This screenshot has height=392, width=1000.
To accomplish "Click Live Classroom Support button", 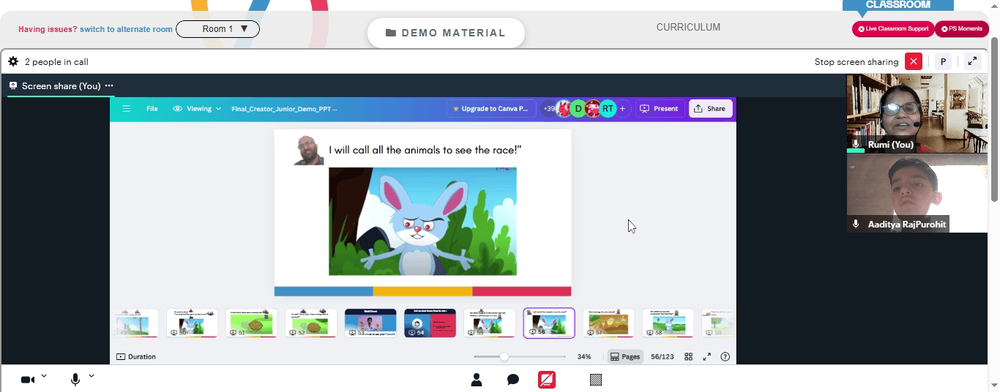I will tap(893, 29).
